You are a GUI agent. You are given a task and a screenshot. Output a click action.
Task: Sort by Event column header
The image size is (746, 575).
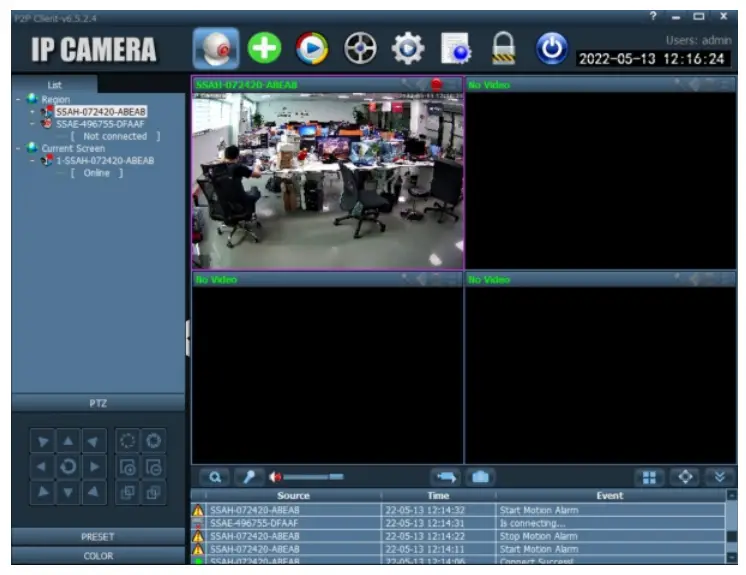pos(610,496)
